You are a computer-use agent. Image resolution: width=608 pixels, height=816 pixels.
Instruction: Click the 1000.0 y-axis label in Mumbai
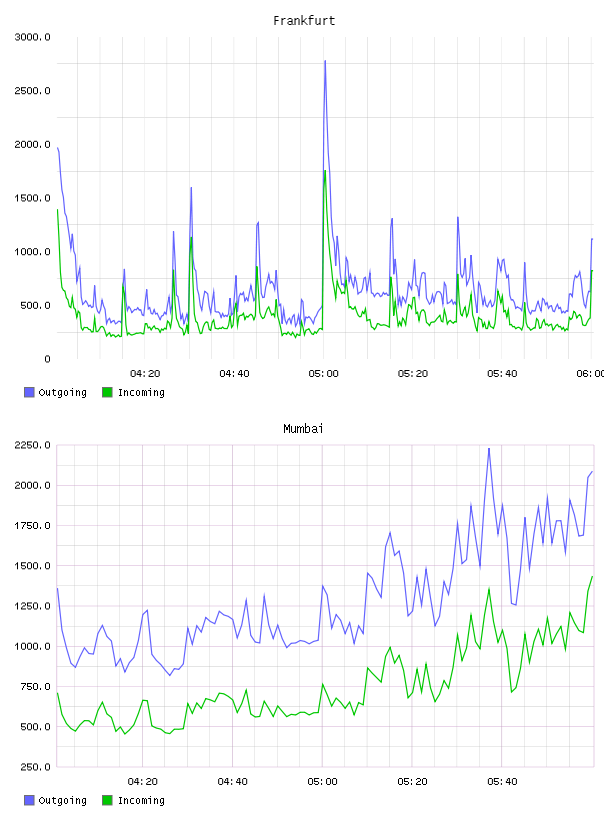(x=32, y=646)
